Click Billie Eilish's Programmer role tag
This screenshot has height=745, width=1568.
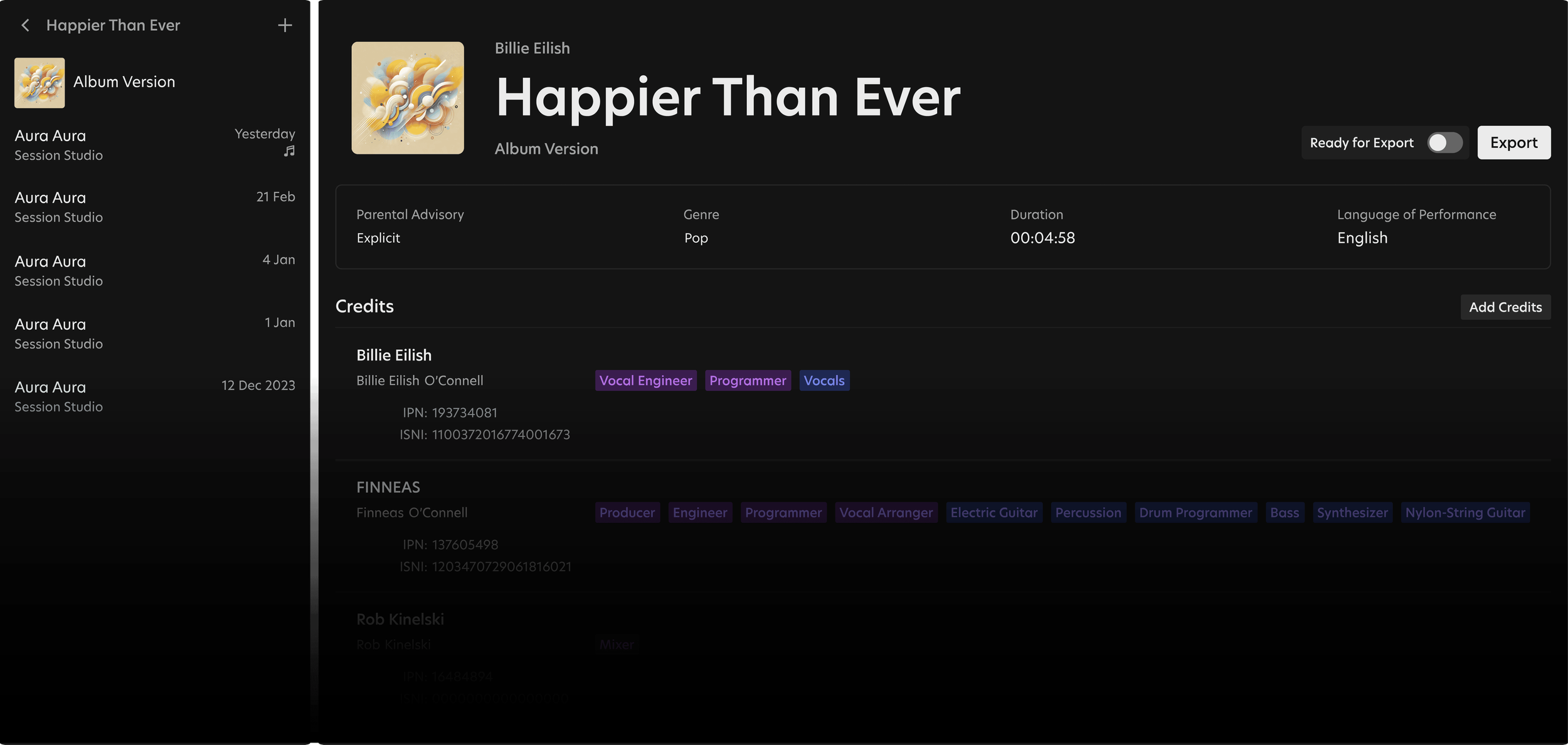pos(748,381)
